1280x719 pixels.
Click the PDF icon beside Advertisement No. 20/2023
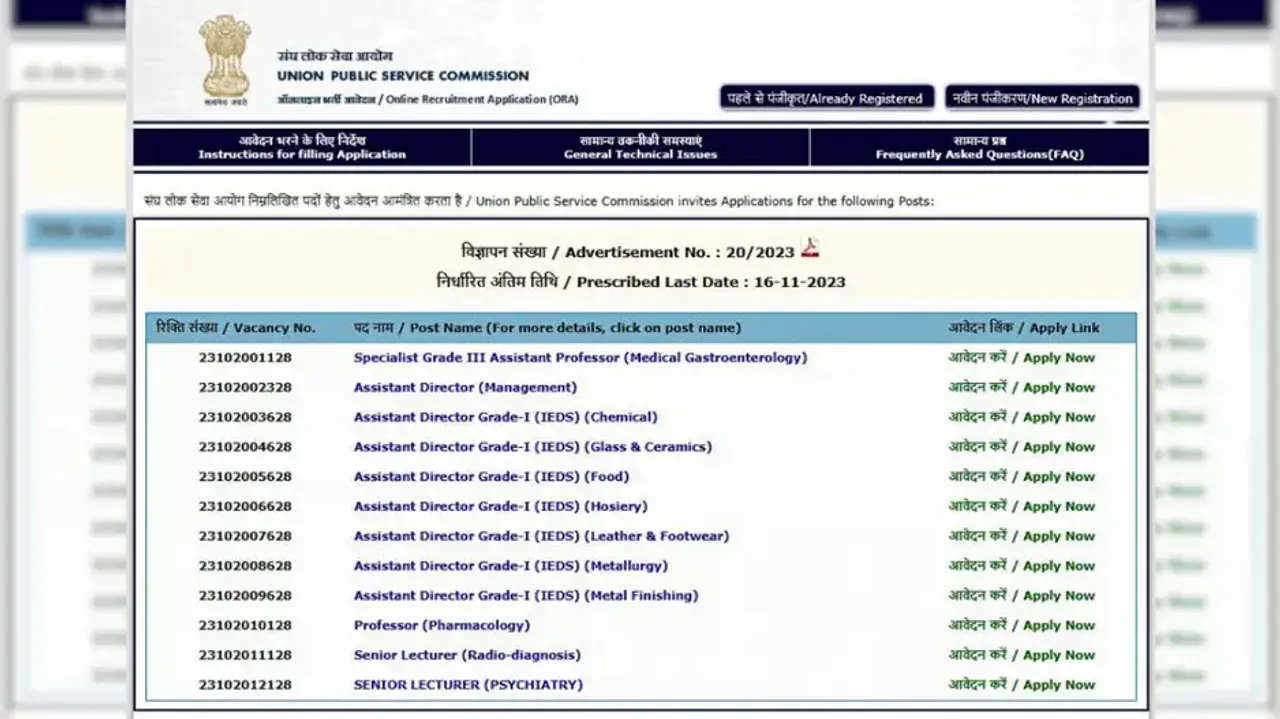point(809,250)
